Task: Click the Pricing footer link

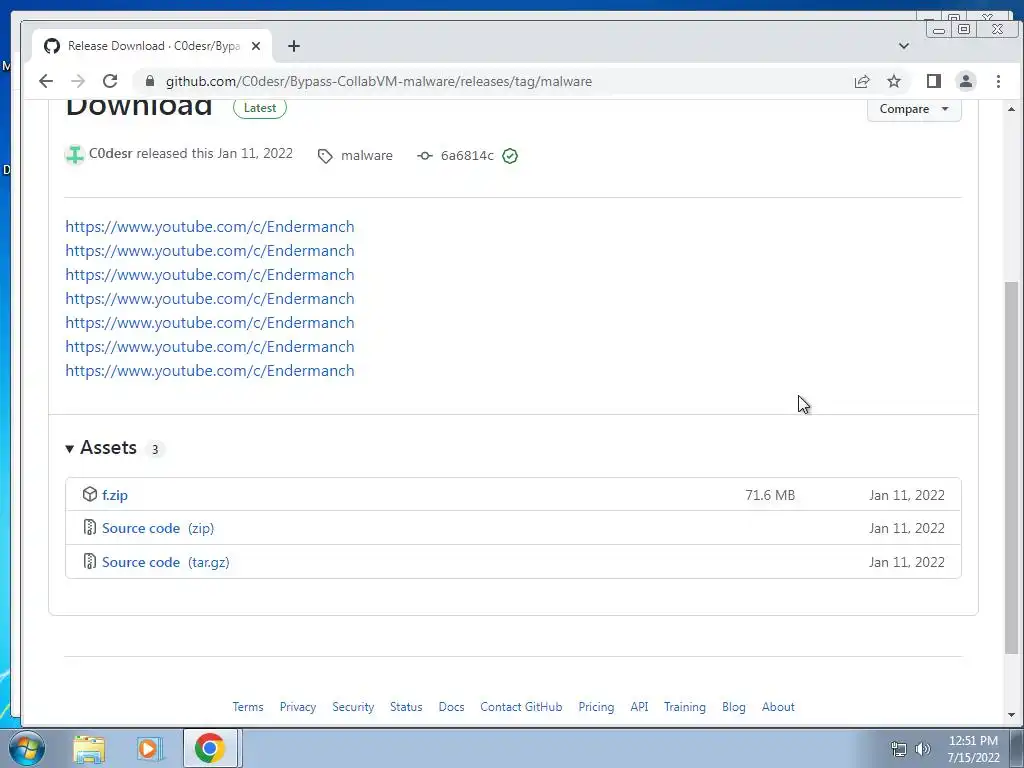Action: pos(596,707)
